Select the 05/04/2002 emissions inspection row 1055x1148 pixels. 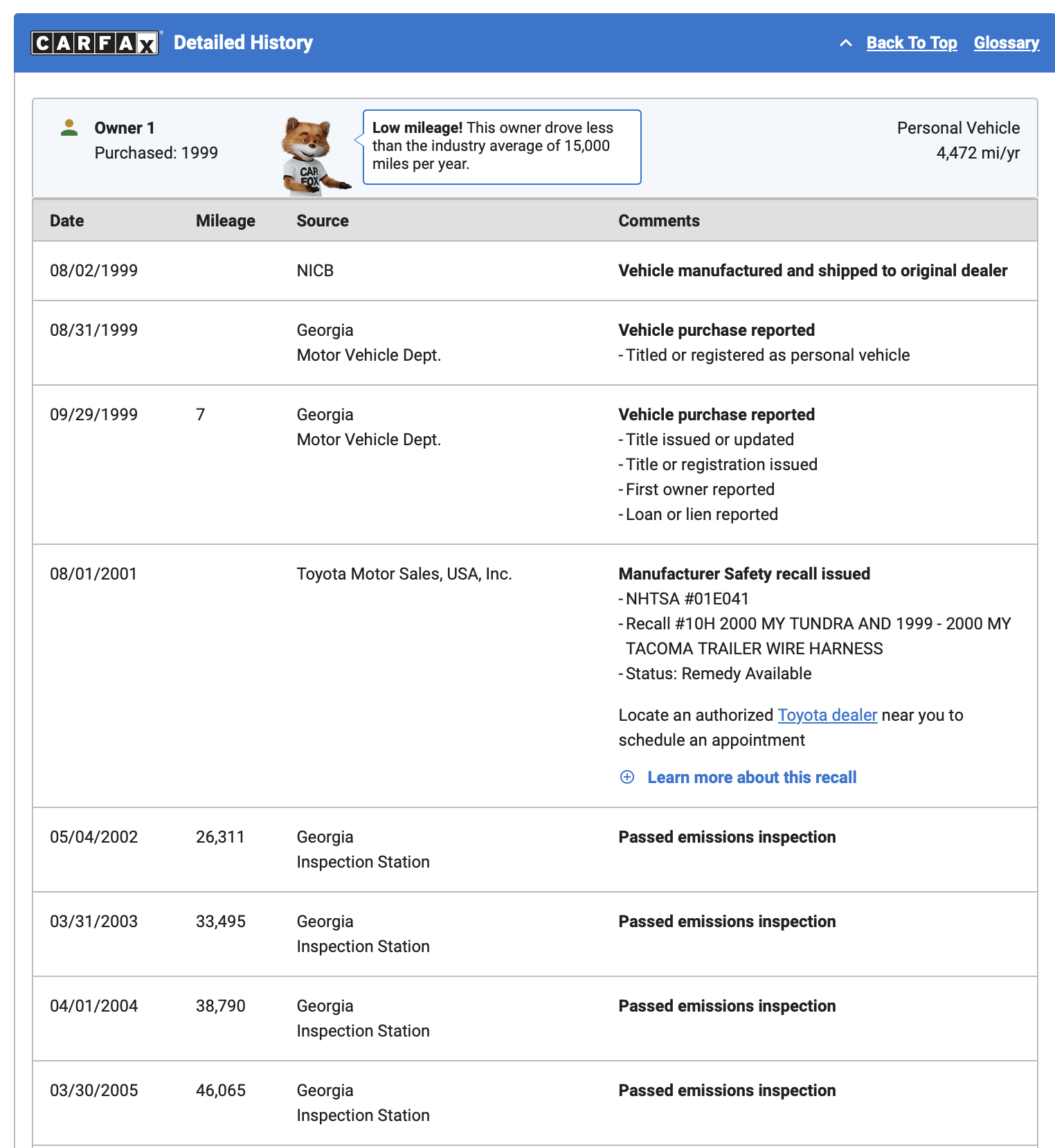pos(535,850)
